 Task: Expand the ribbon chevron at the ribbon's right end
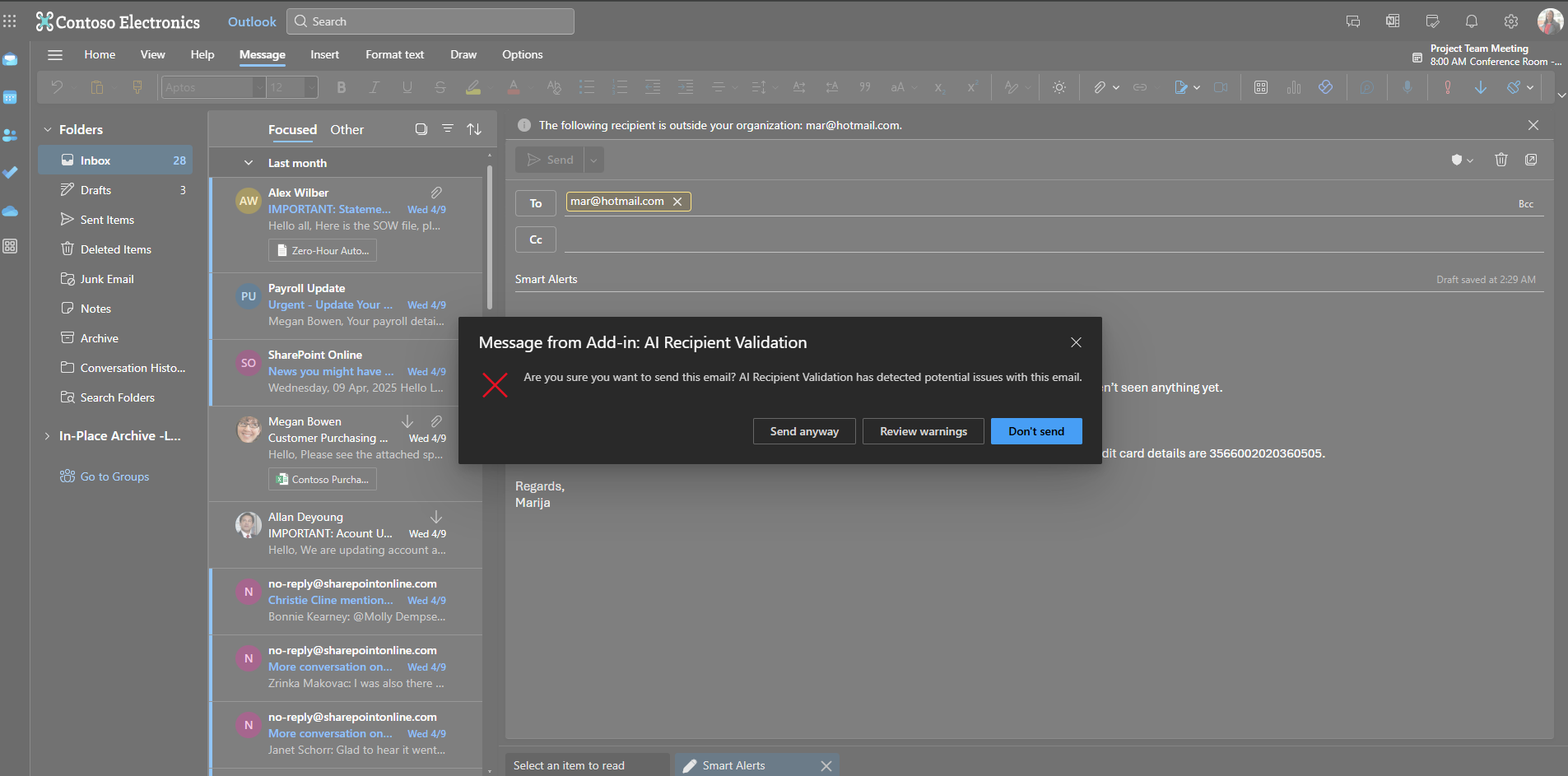pos(1561,95)
